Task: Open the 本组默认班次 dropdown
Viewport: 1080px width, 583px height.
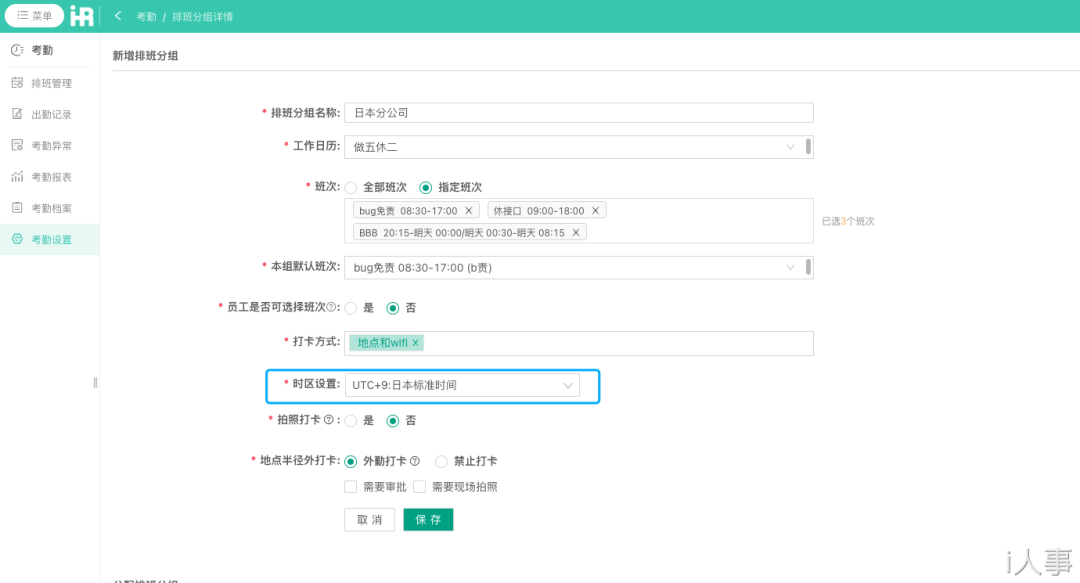Action: tap(576, 268)
